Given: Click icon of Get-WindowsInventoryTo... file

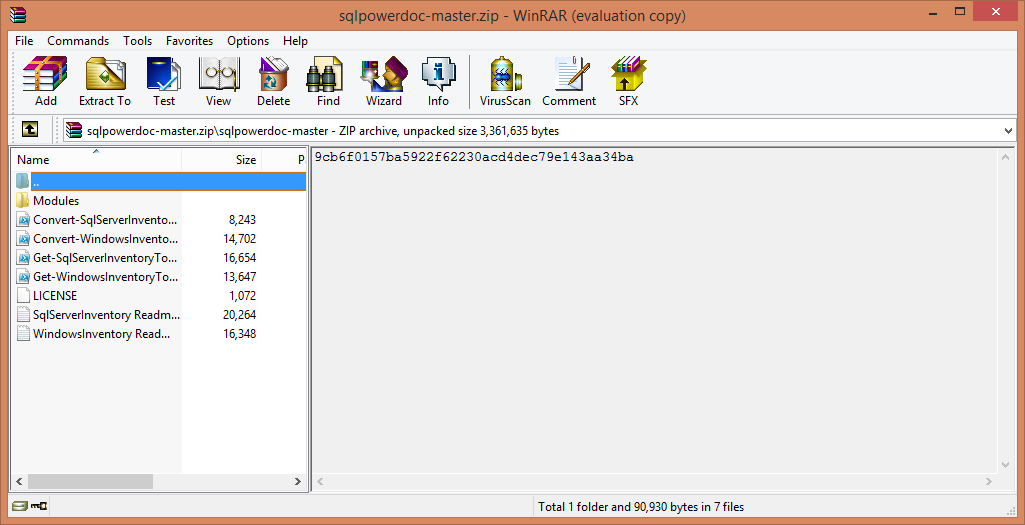Looking at the screenshot, I should click(x=23, y=277).
